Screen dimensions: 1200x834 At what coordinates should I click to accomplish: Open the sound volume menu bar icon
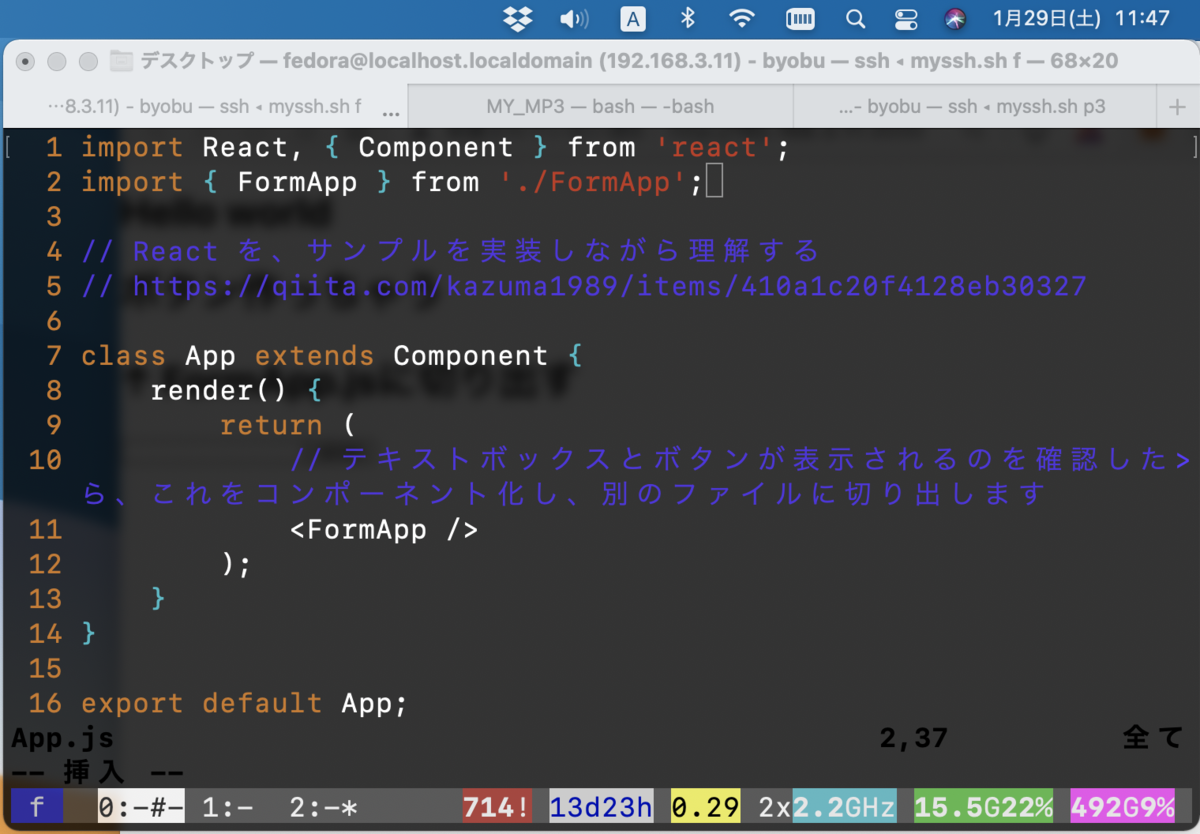[574, 18]
